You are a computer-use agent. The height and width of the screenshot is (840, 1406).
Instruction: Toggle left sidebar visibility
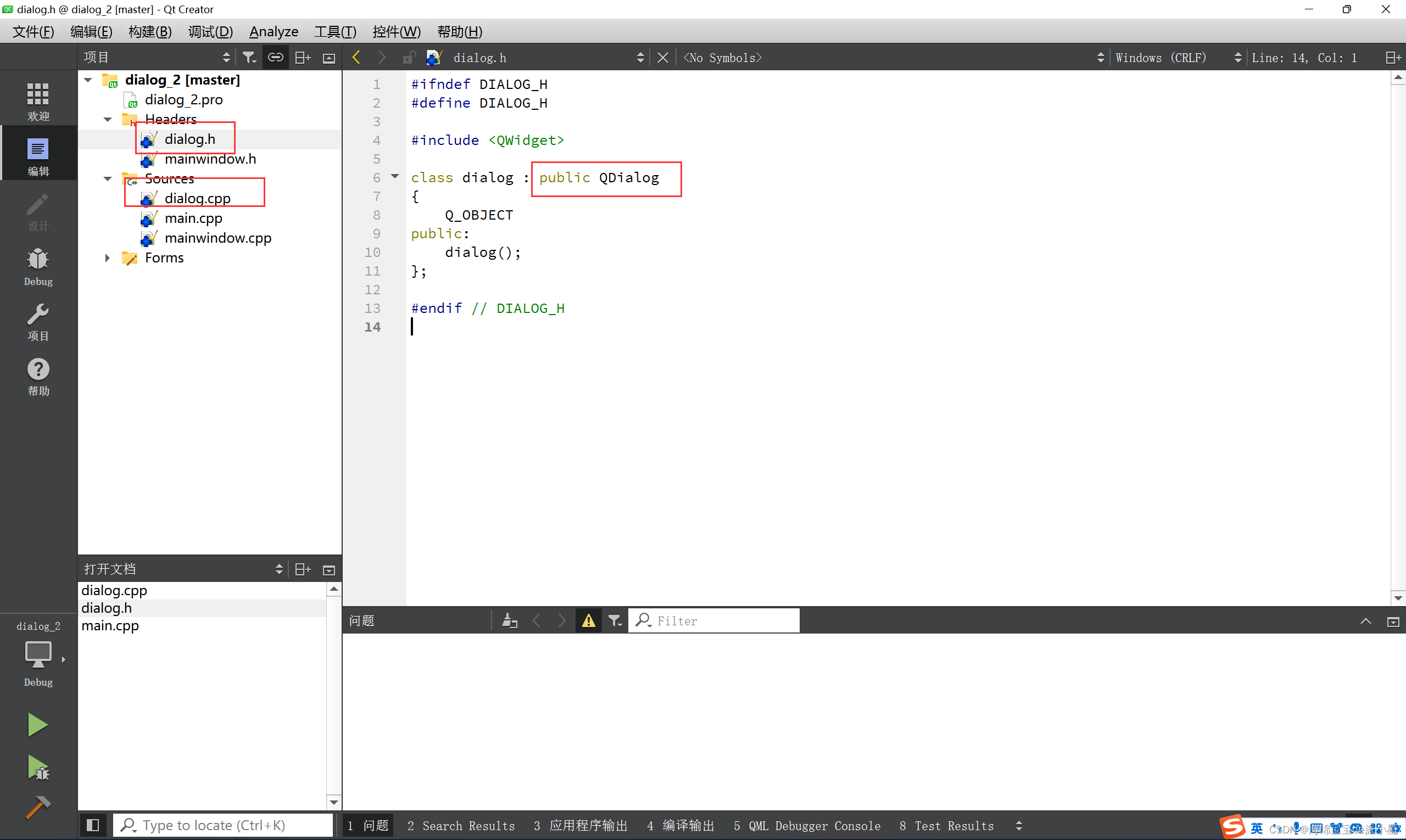[x=93, y=825]
